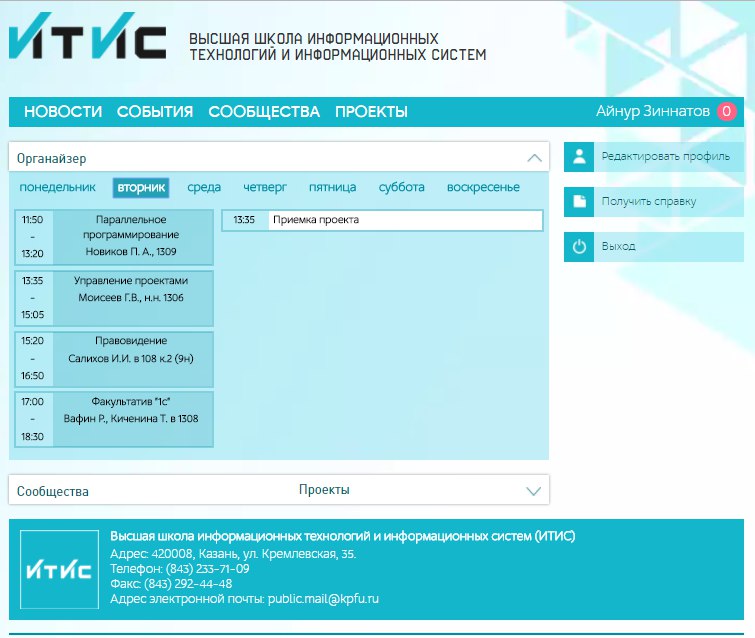Open Айнур Зиннатов user profile link
The width and height of the screenshot is (755, 638).
652,112
